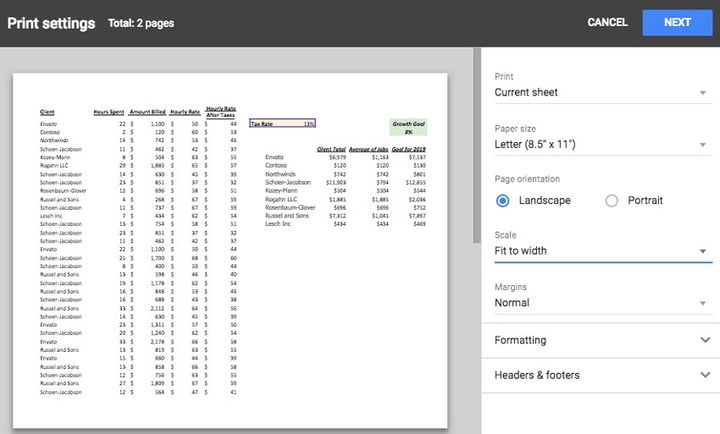Open the Paper size dropdown showing Letter

[x=603, y=144]
